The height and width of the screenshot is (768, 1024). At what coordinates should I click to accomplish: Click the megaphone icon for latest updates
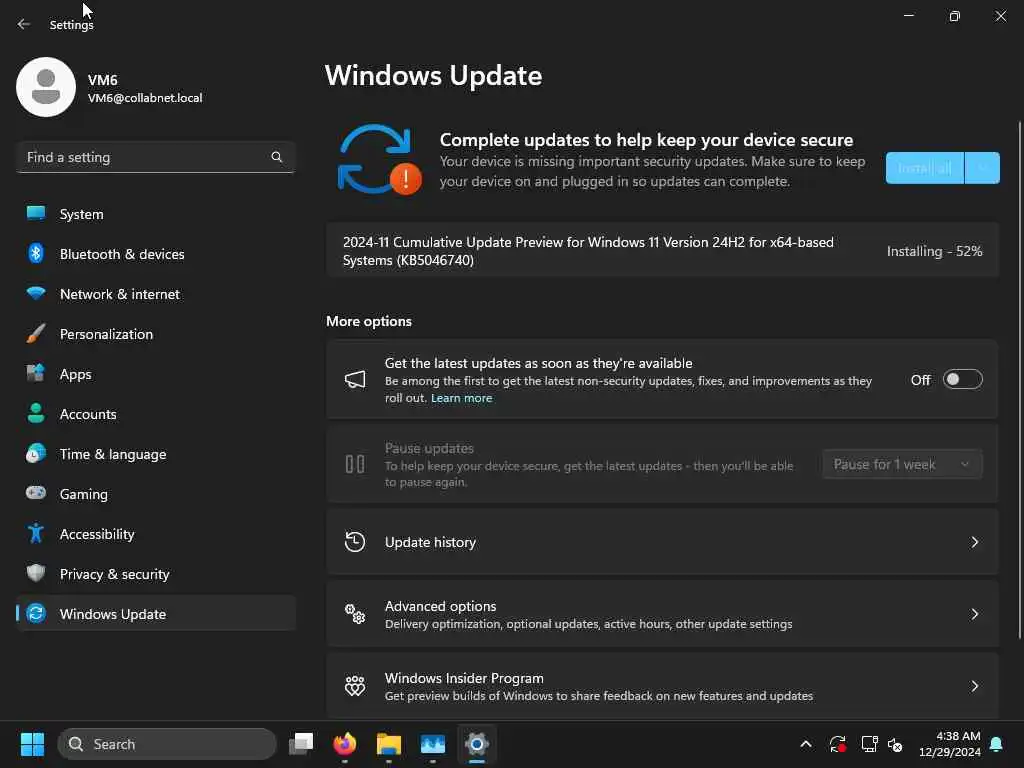coord(355,379)
